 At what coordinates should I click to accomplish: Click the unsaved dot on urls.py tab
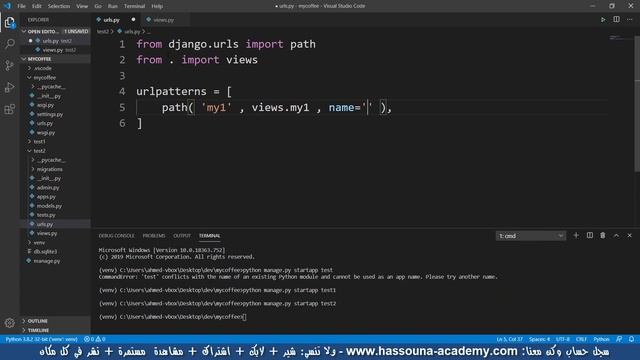133,20
